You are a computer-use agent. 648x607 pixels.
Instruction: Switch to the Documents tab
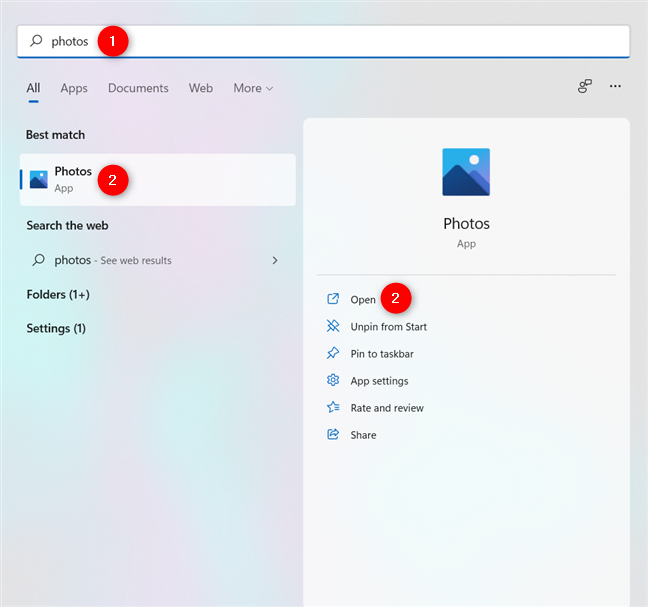tap(138, 88)
